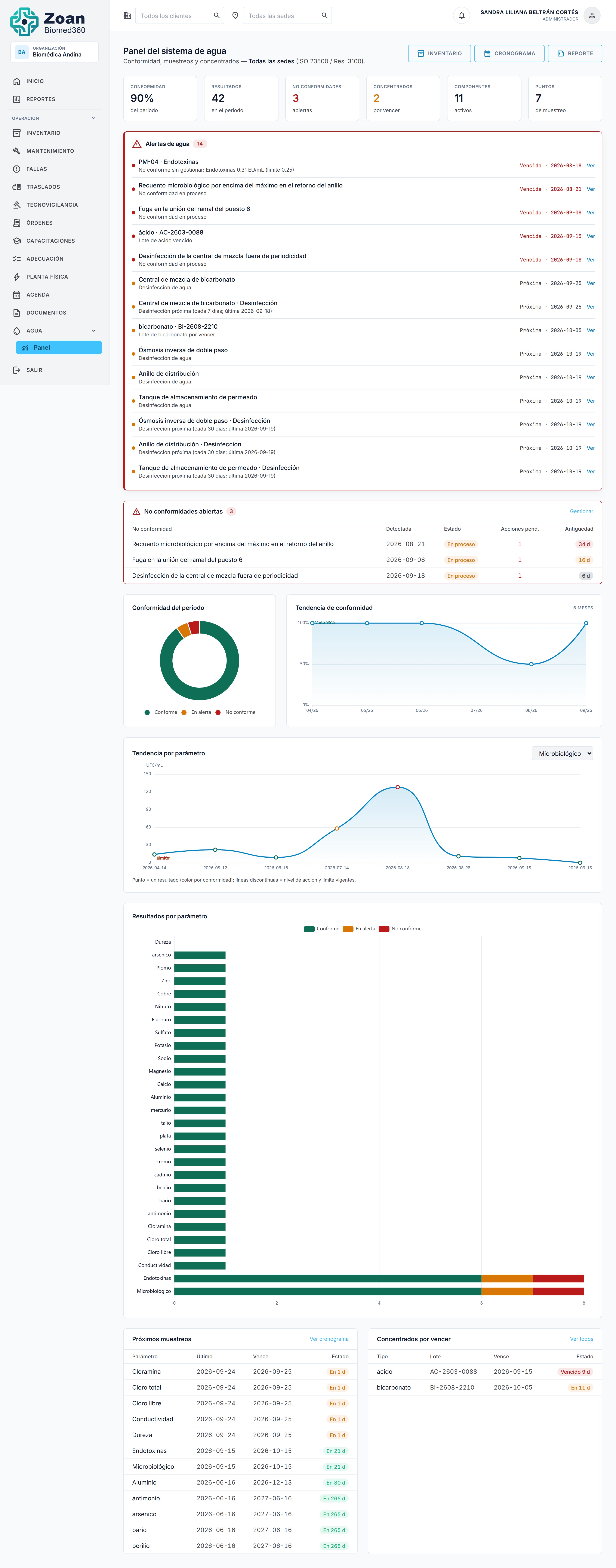Click the red segment of Endotoxinas bar
Image resolution: width=616 pixels, height=1568 pixels.
(x=558, y=1278)
